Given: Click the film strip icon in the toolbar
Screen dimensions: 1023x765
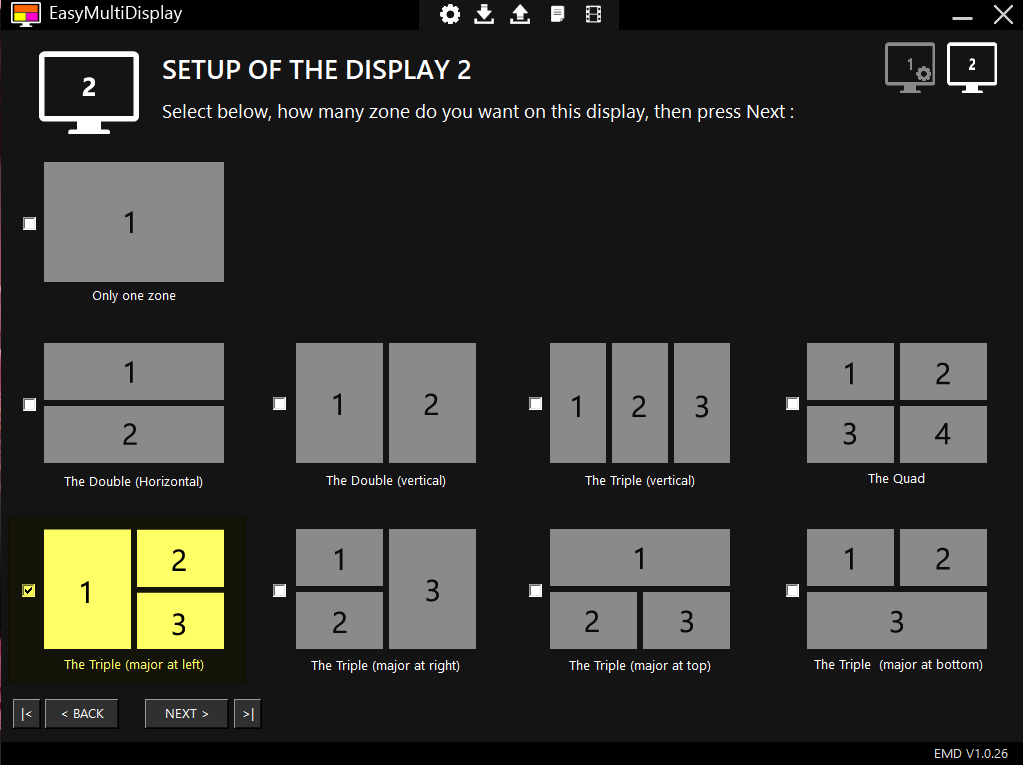Looking at the screenshot, I should pos(593,14).
